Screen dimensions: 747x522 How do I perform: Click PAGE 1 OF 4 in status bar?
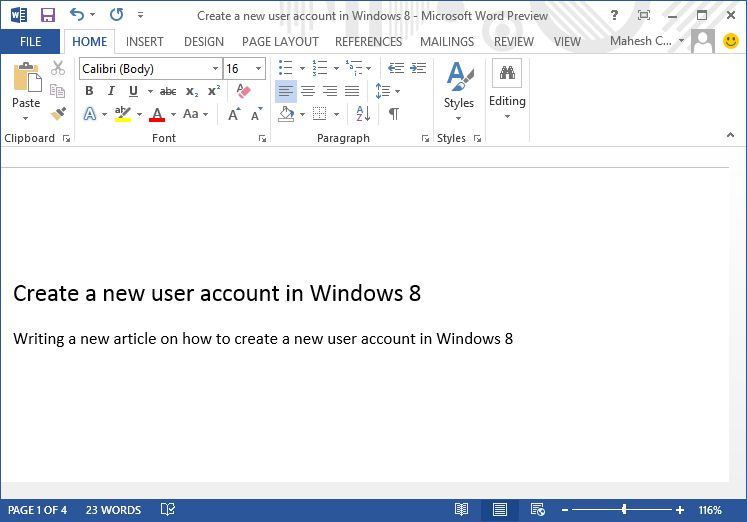[37, 510]
